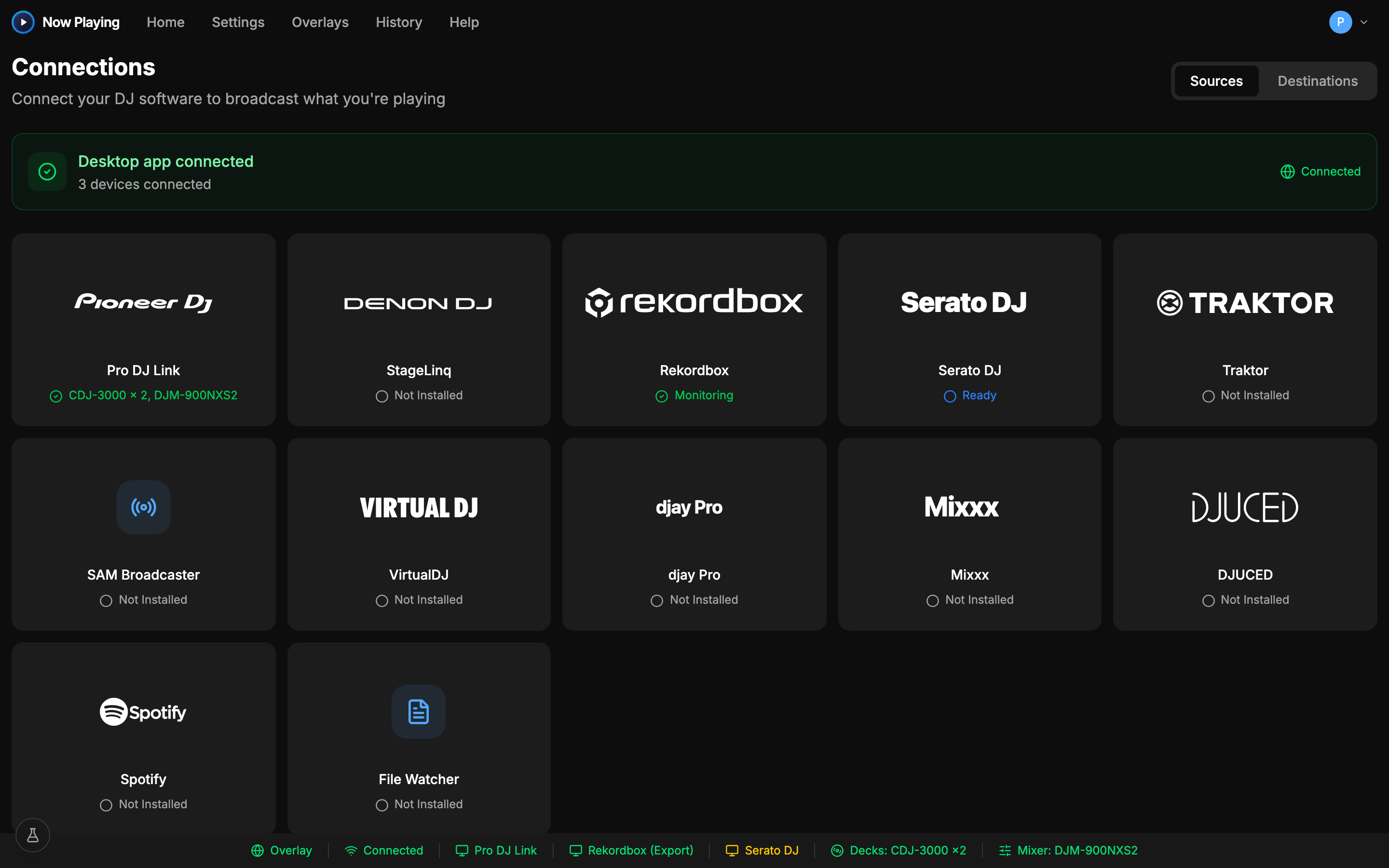Screen dimensions: 1389x868
Task: Select the StageLinq card title
Action: click(x=419, y=370)
